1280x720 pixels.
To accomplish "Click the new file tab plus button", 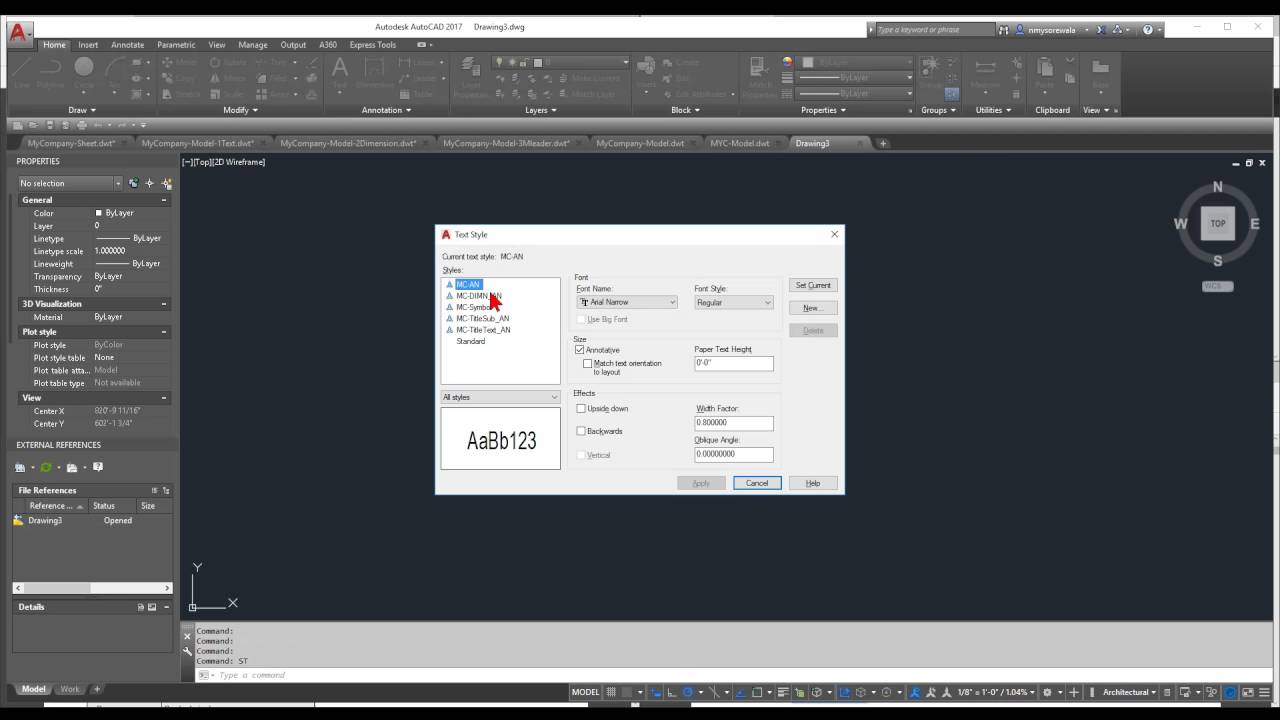I will tap(883, 143).
